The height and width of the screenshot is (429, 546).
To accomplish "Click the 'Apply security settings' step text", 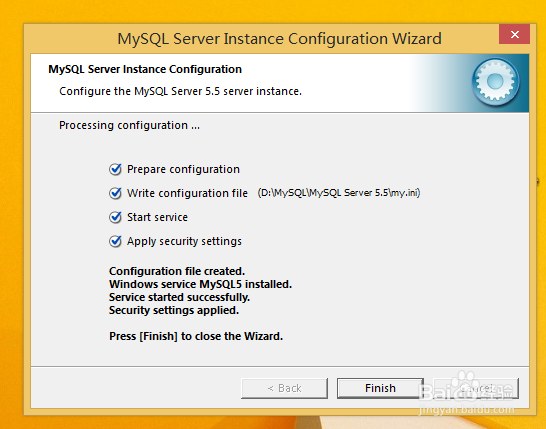I will click(x=184, y=241).
